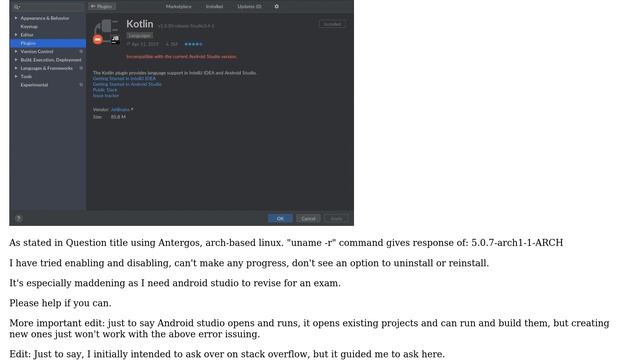The height and width of the screenshot is (360, 640).
Task: Focus the settings search field
Action: [48, 7]
